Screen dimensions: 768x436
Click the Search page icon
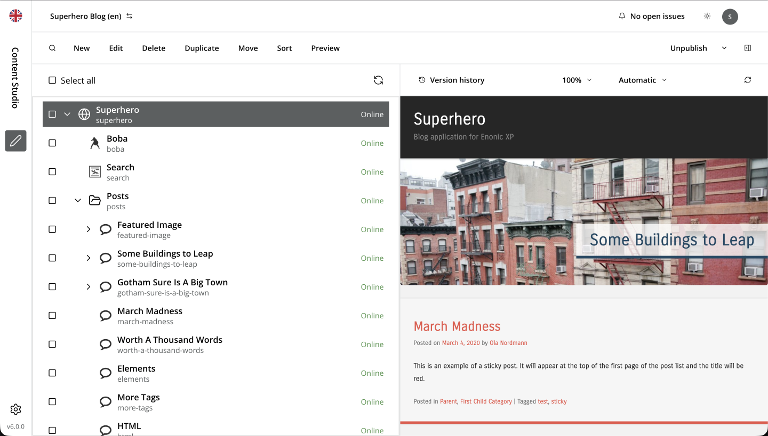tap(95, 172)
